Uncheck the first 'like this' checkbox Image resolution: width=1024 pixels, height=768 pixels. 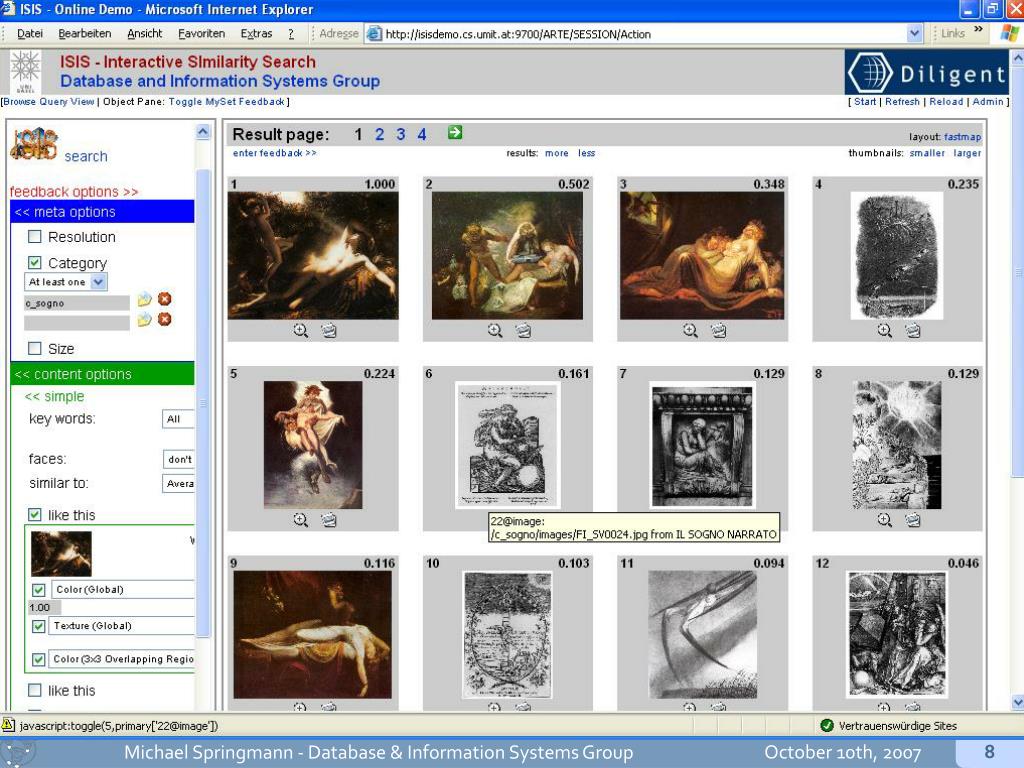click(x=35, y=515)
